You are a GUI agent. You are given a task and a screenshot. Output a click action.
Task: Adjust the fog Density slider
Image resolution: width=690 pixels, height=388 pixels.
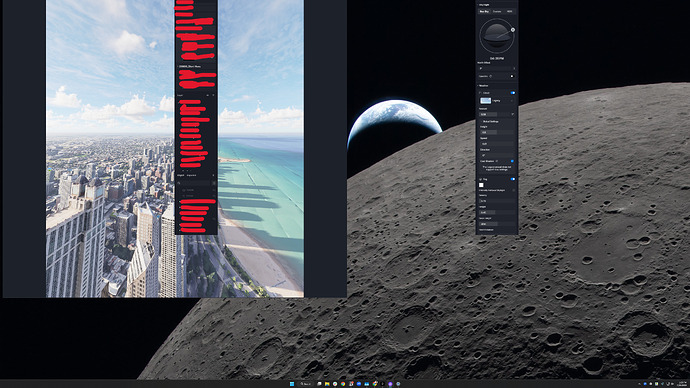coord(496,201)
